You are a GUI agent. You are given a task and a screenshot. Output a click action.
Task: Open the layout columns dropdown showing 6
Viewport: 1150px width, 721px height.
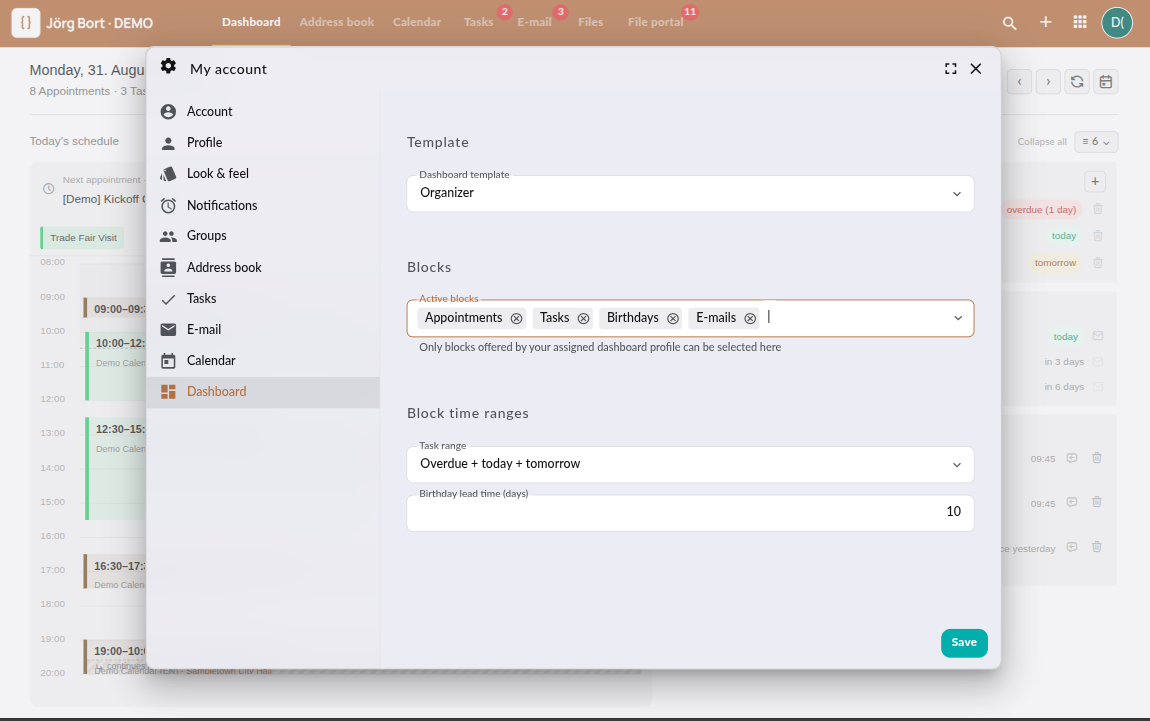click(x=1096, y=142)
